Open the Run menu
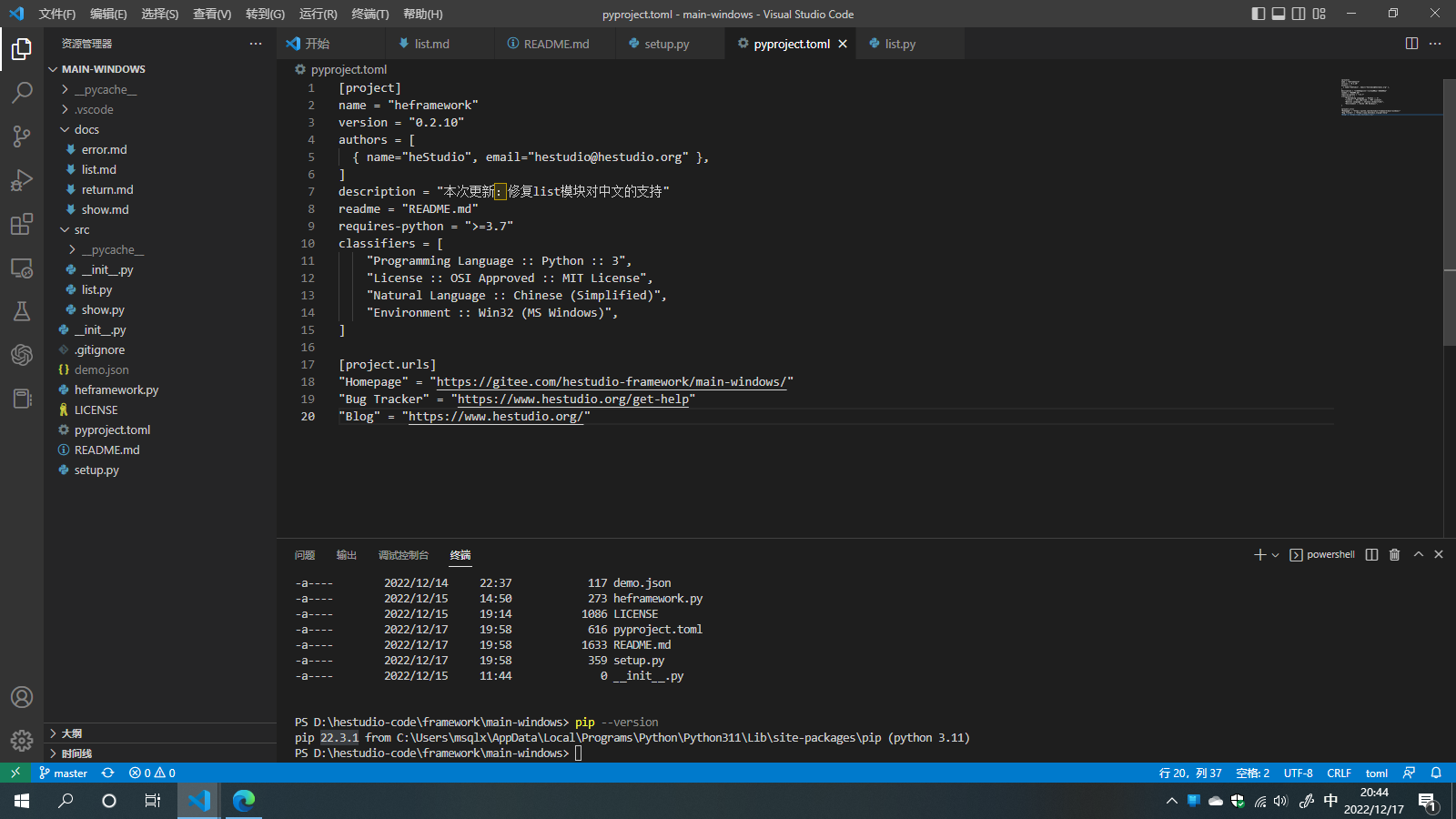The image size is (1456, 819). click(318, 14)
